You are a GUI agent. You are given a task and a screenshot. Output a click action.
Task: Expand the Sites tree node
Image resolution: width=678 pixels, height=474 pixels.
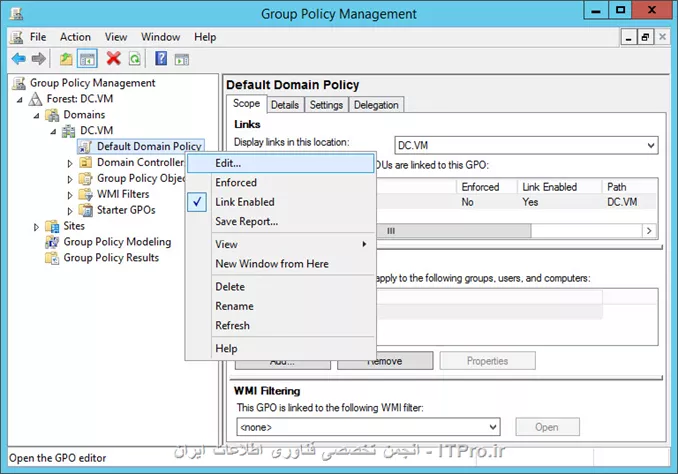point(36,227)
